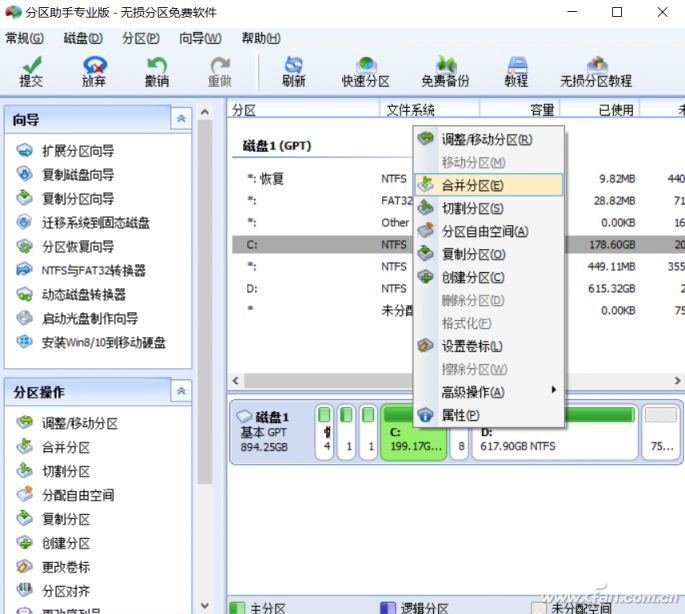This screenshot has width=685, height=614.
Task: Click 未分配空间 legend swatch
Action: [538, 608]
